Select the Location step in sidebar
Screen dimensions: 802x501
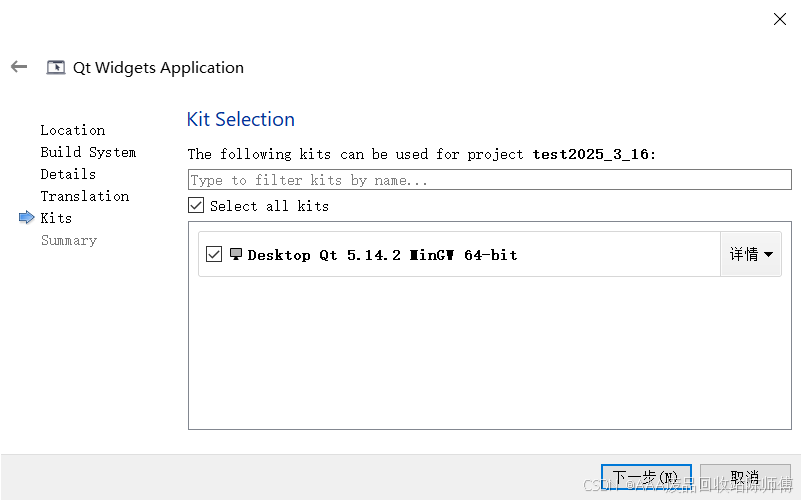click(73, 130)
